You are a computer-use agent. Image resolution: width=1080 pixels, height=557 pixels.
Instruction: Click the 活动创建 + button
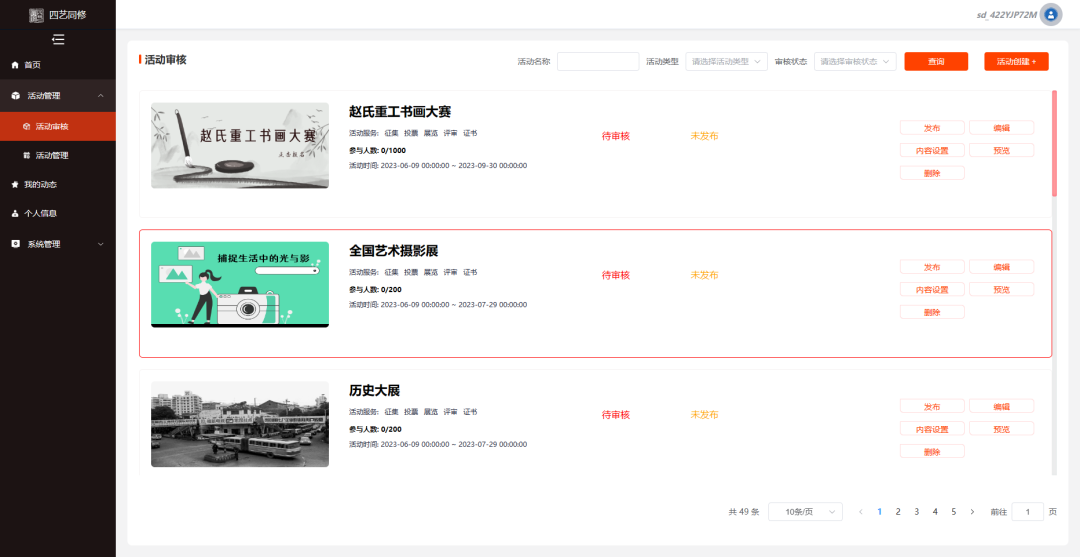[1016, 61]
